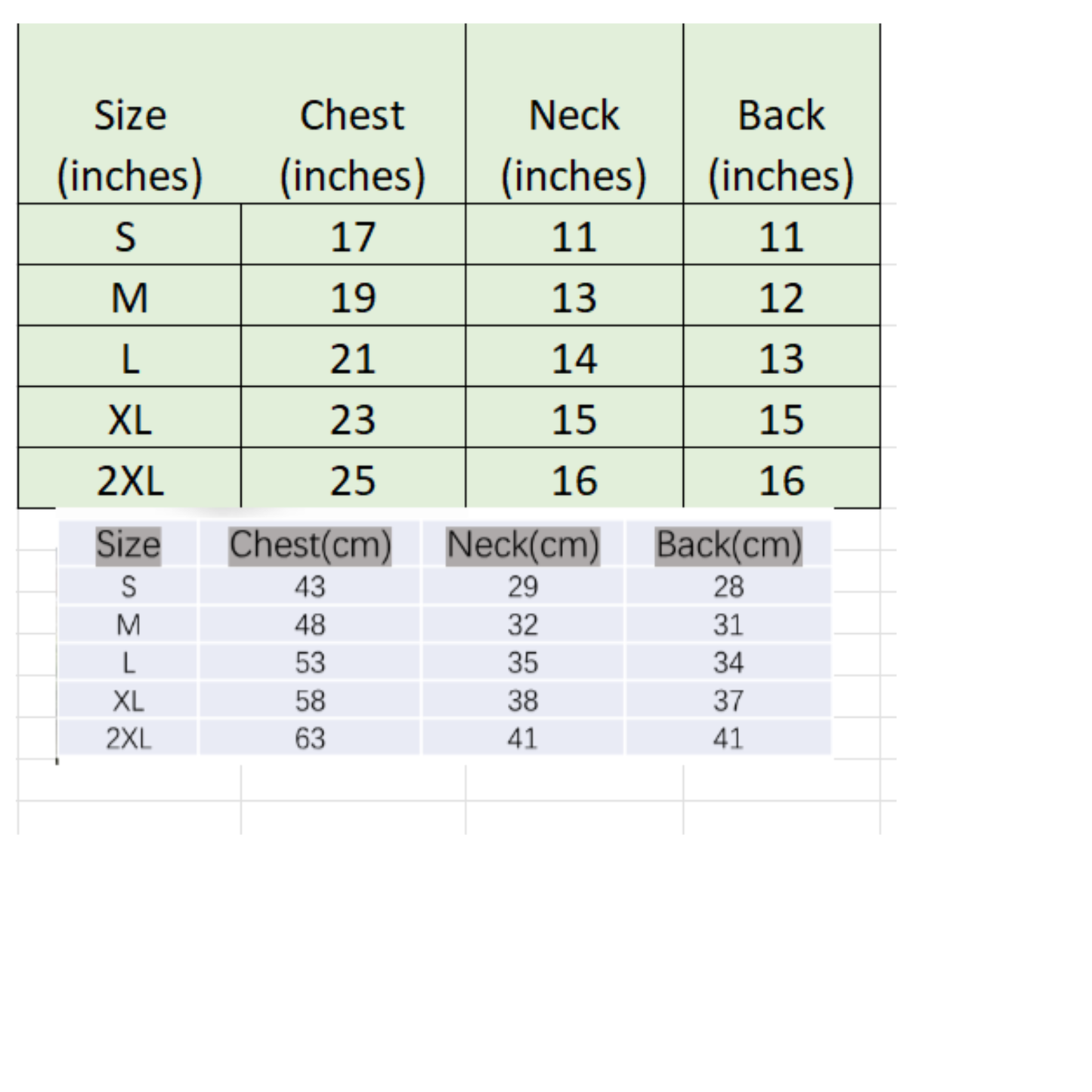Click the chest value 43 cell
The image size is (1092, 1092).
click(310, 586)
